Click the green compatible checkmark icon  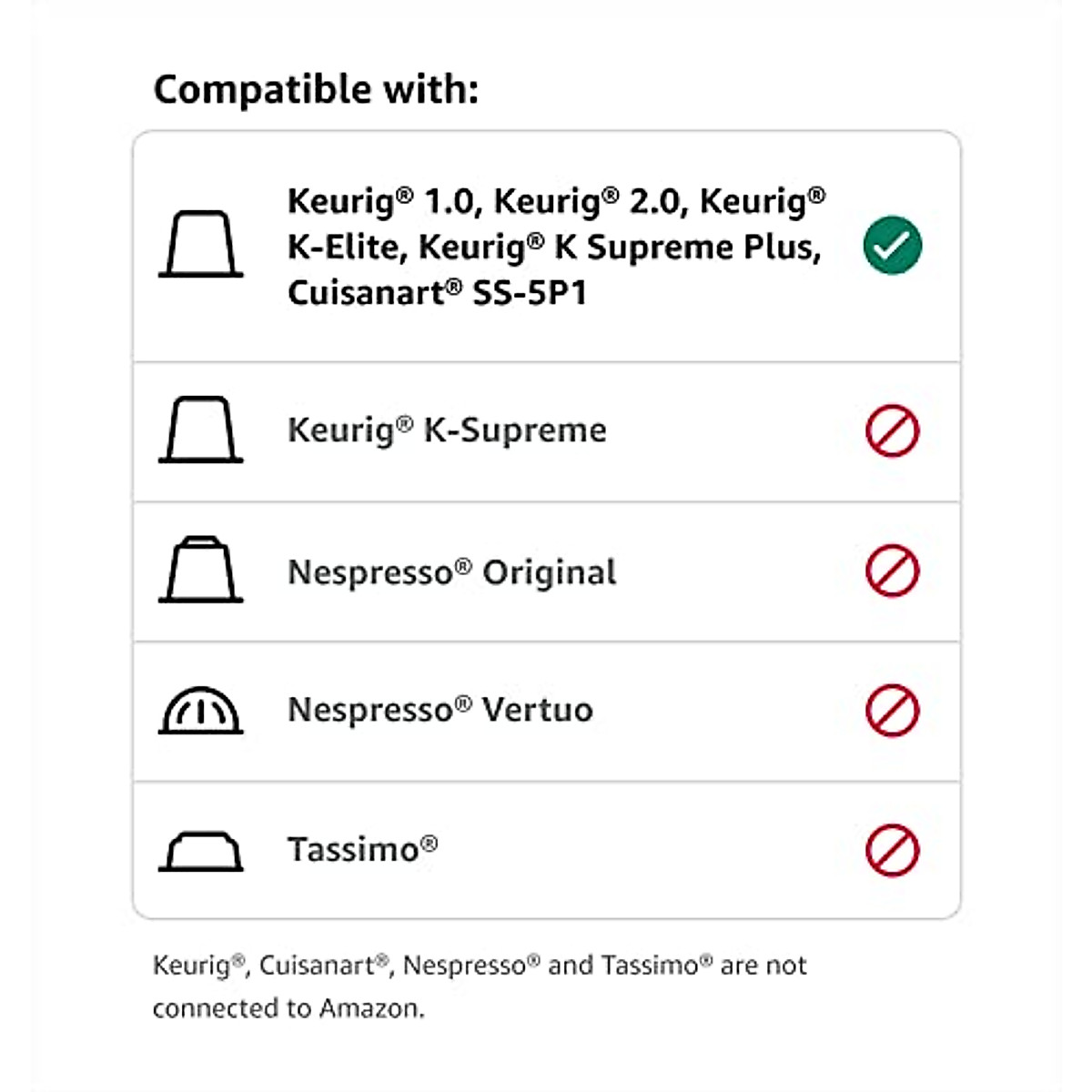coord(892,245)
